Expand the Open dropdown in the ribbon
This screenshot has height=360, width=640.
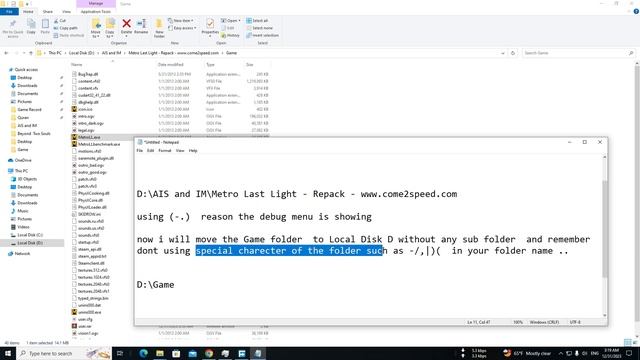point(231,21)
